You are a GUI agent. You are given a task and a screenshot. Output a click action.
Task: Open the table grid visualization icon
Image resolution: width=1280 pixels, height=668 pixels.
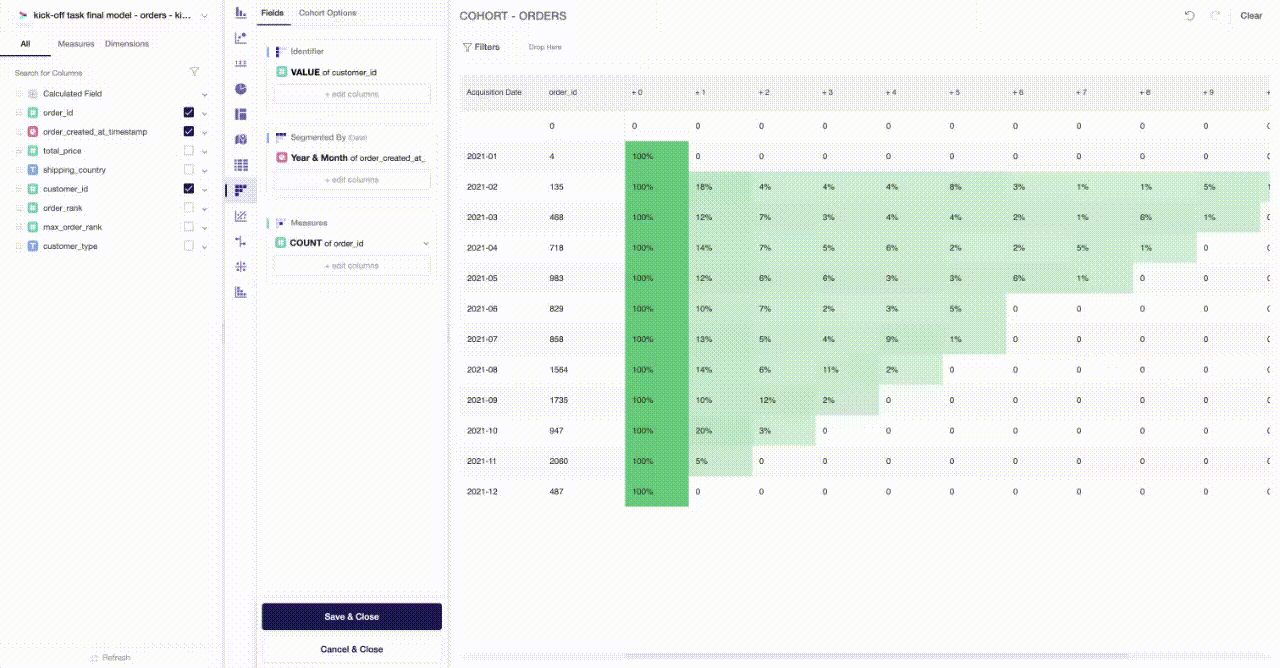pyautogui.click(x=239, y=163)
